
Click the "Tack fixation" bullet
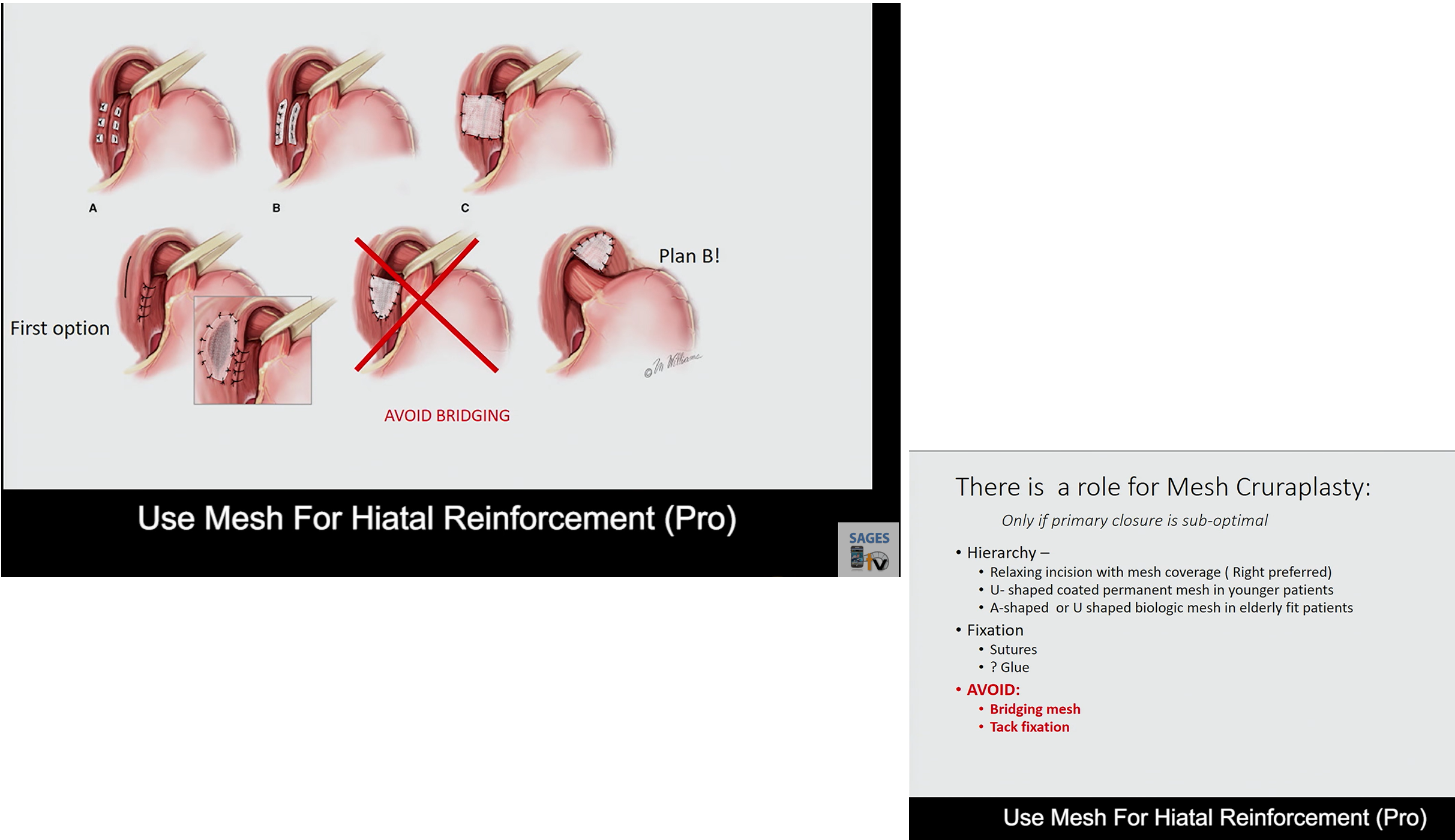tap(1029, 727)
